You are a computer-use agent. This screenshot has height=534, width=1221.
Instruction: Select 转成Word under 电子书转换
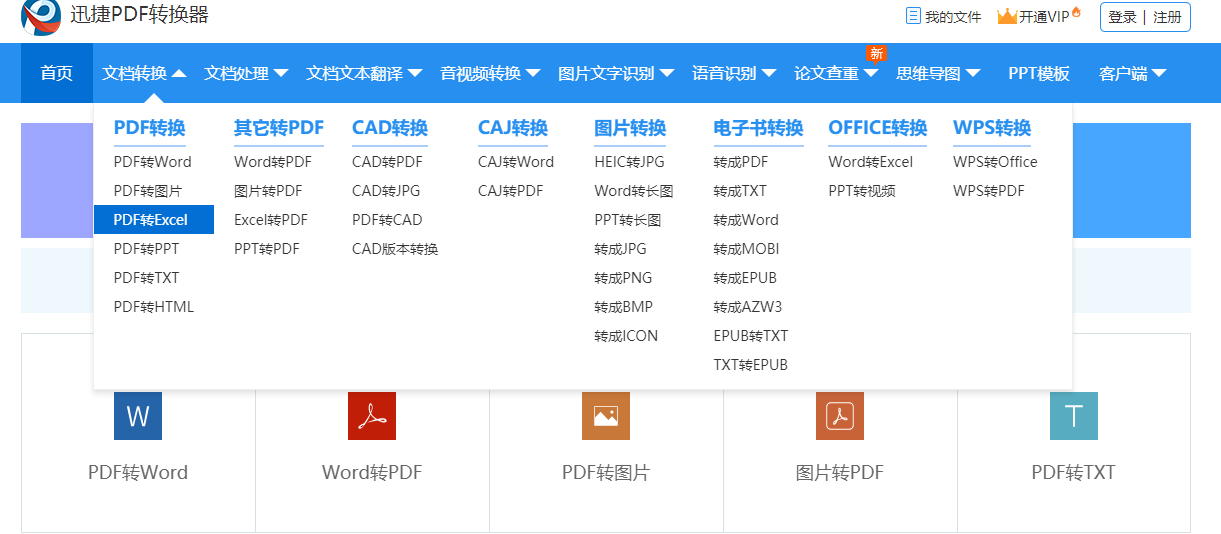click(746, 220)
